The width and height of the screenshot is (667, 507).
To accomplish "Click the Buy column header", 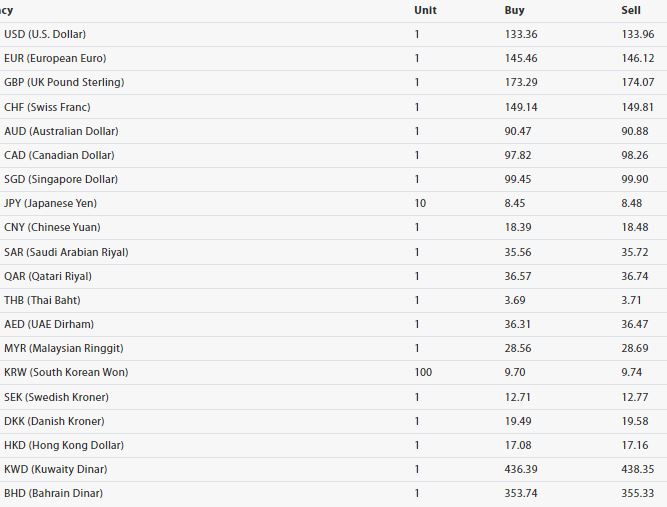I will 514,10.
